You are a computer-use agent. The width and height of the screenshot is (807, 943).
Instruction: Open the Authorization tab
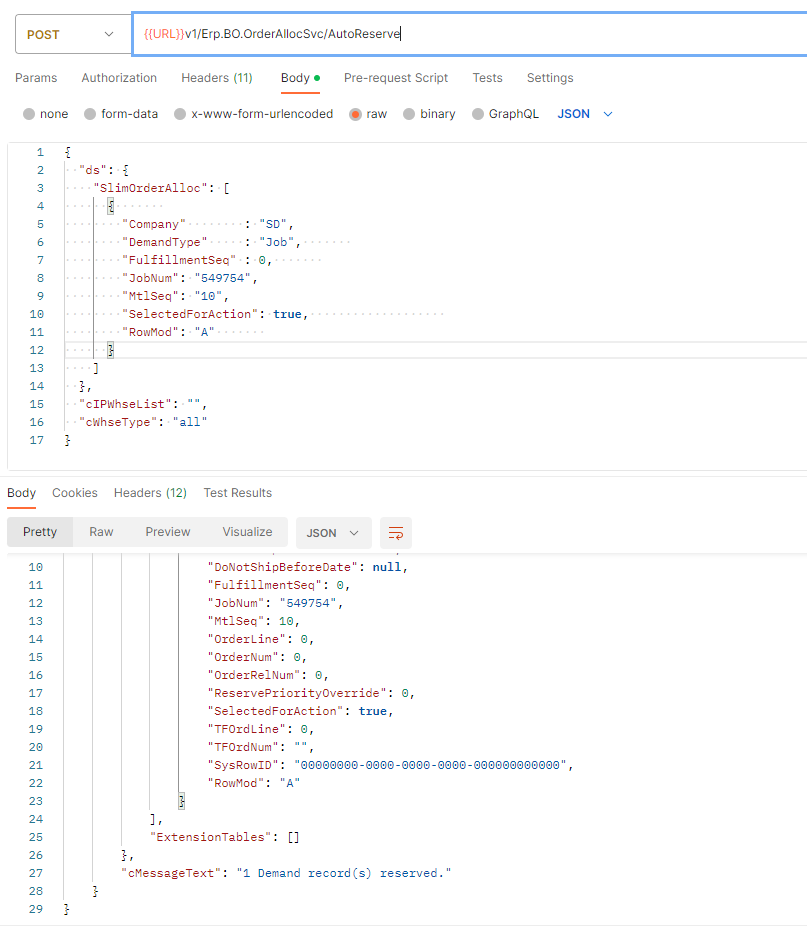pos(119,78)
